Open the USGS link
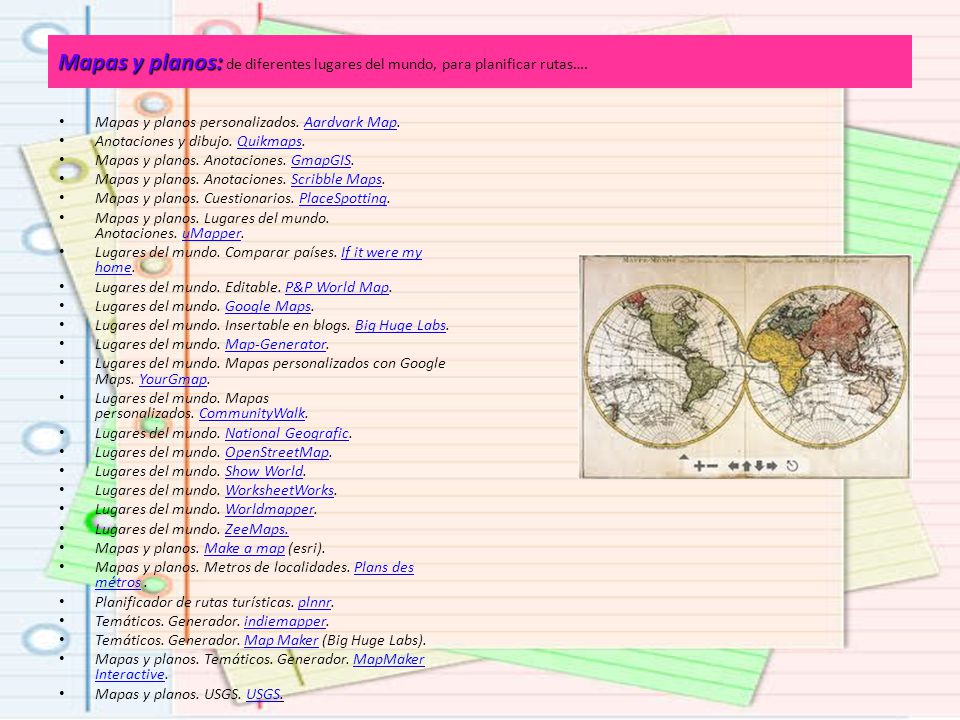 tap(264, 694)
